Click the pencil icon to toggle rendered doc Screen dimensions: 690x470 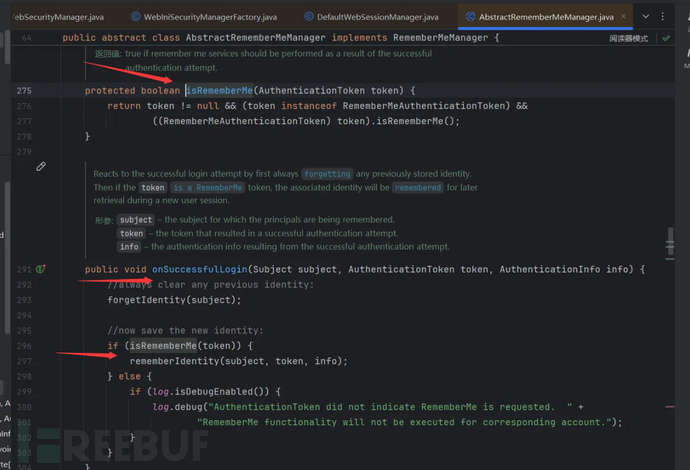click(41, 166)
